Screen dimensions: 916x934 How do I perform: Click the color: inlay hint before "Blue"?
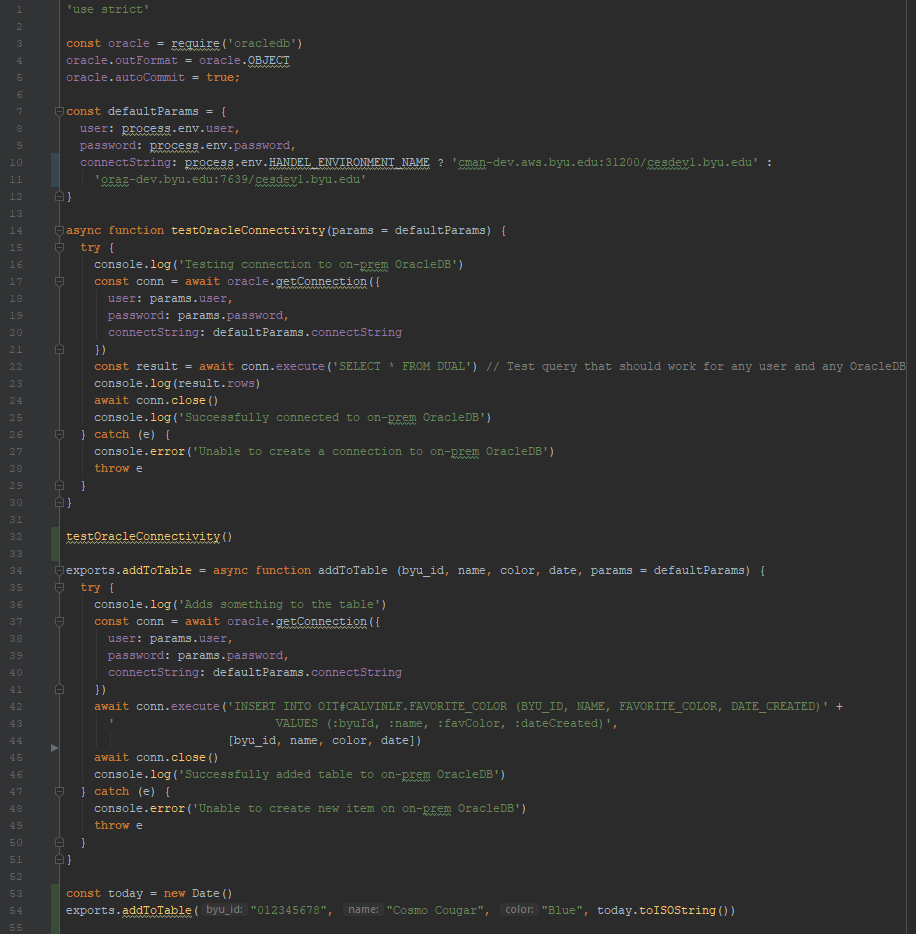(519, 910)
